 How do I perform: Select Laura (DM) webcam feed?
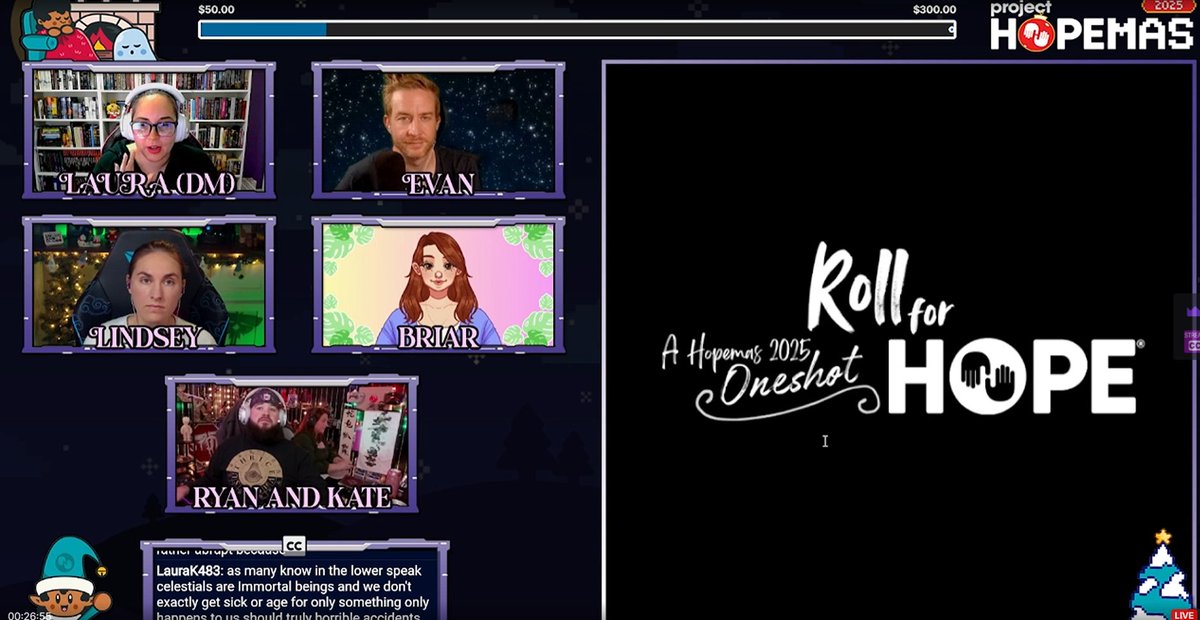coord(149,130)
